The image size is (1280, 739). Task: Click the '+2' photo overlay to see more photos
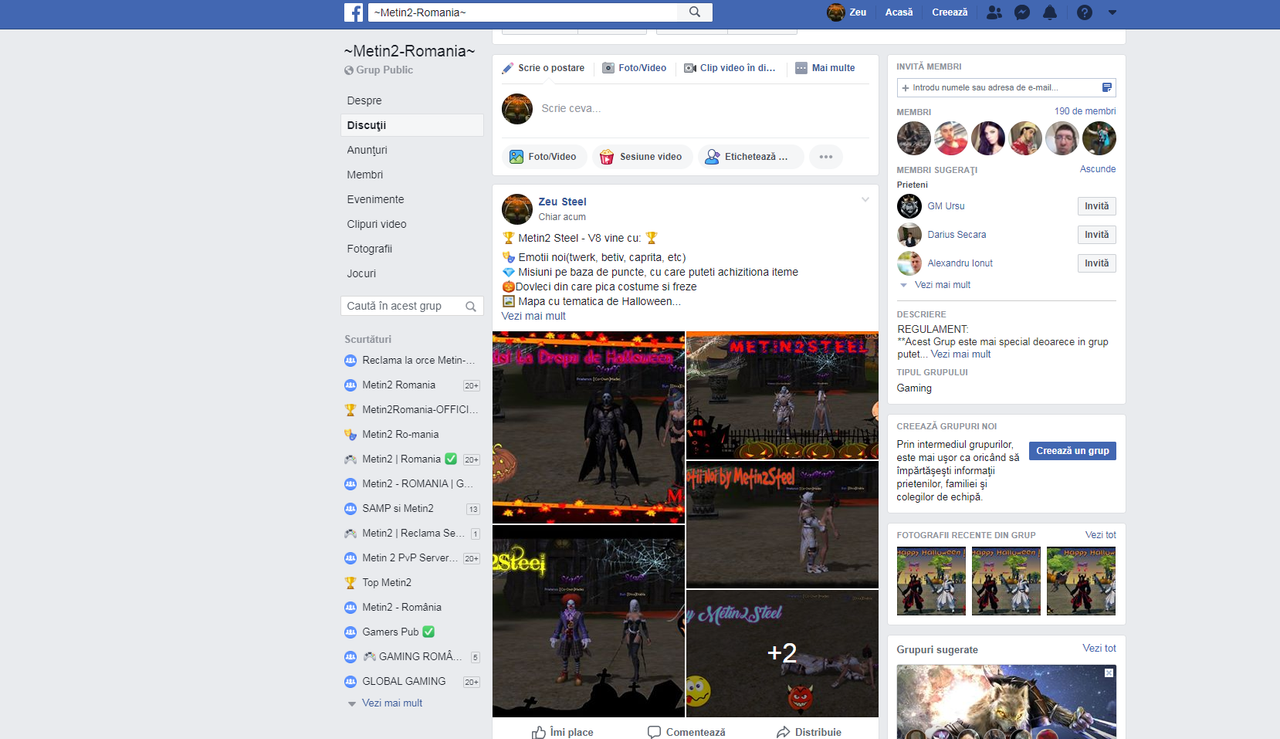pos(781,652)
